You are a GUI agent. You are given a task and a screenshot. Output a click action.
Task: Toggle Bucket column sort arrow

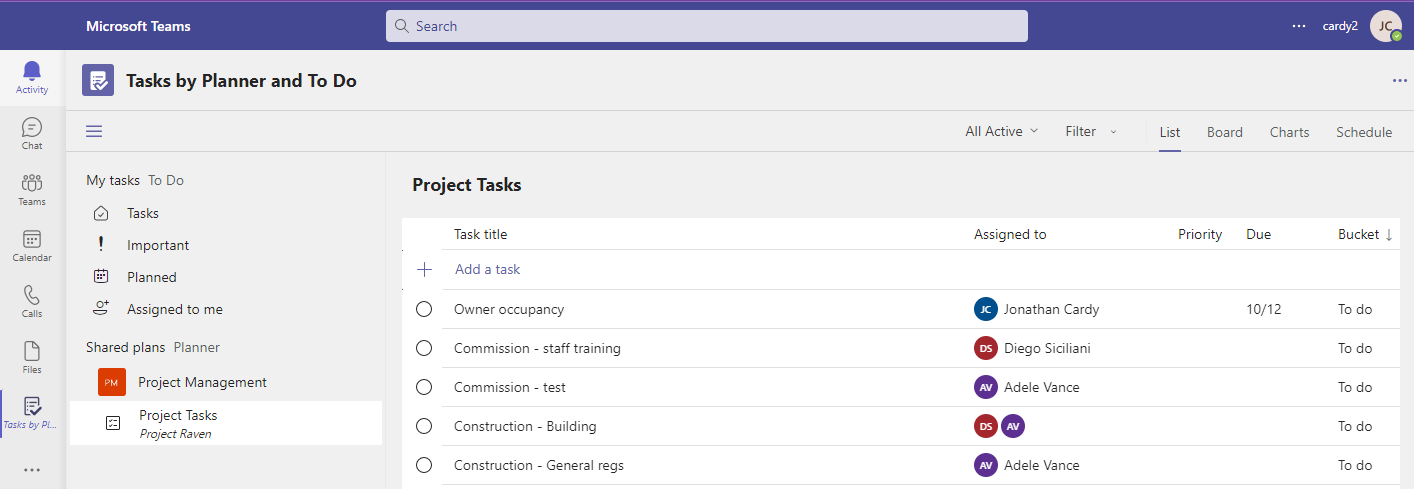(1389, 234)
